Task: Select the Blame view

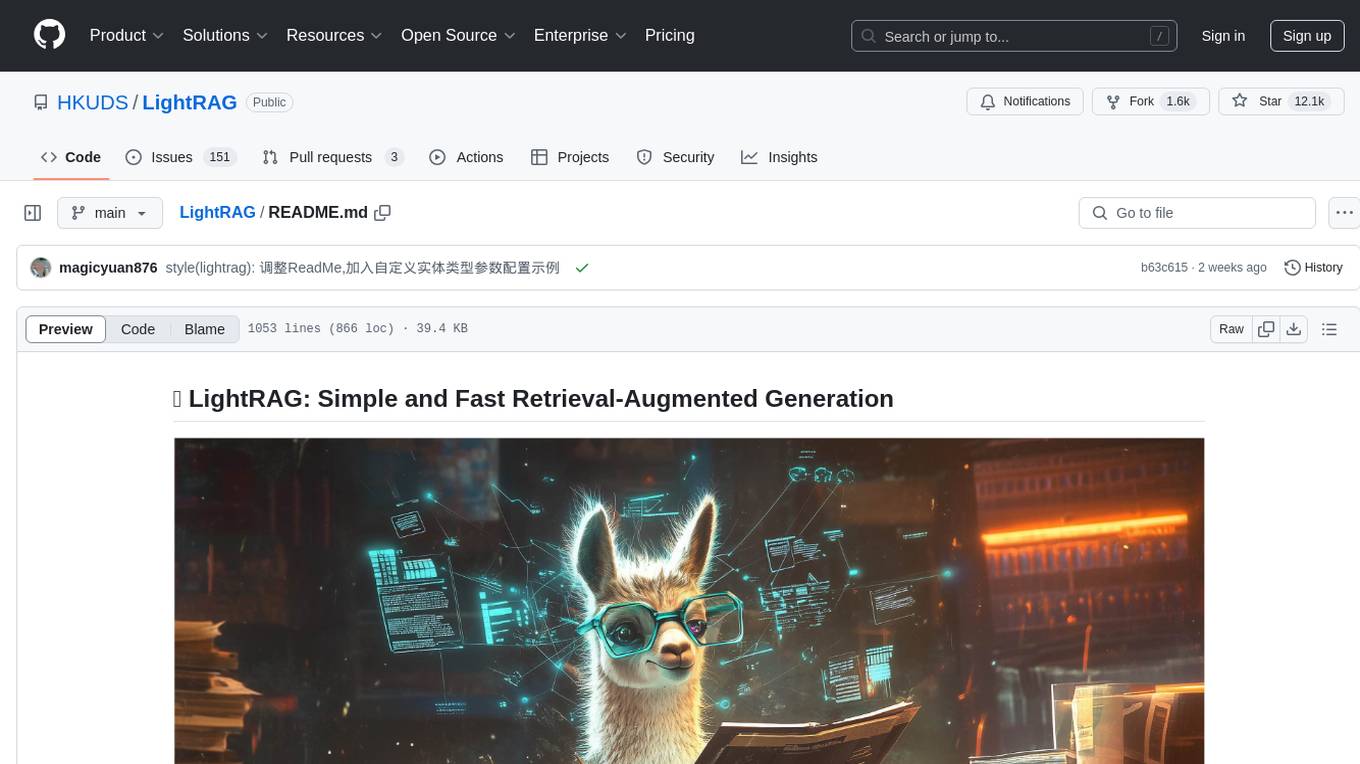Action: (x=204, y=329)
